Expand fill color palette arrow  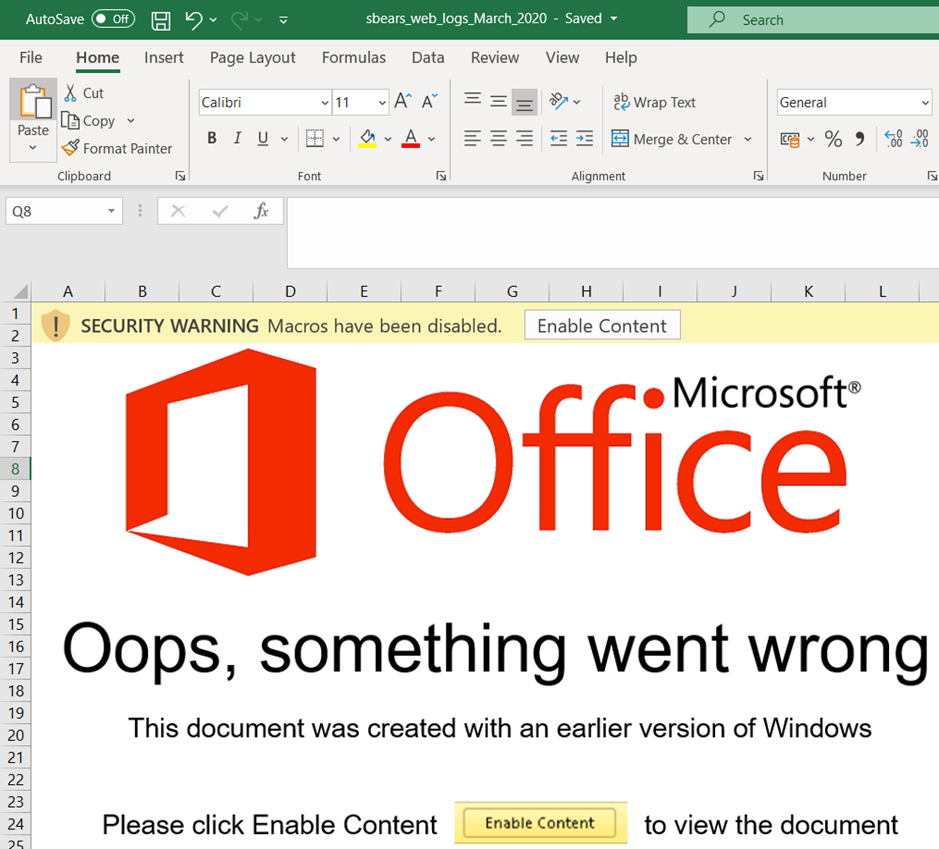point(388,139)
